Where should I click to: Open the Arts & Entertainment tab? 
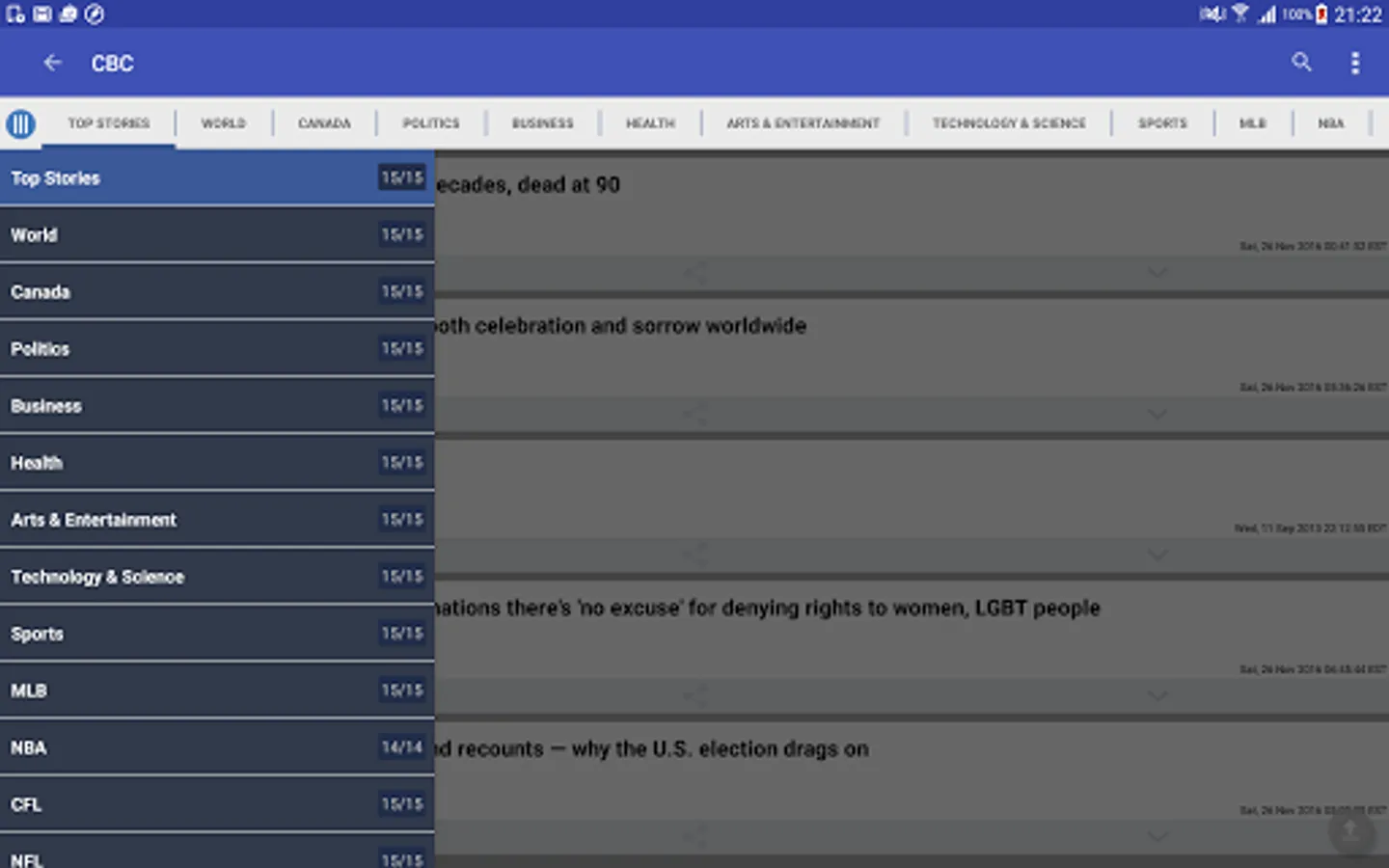(803, 123)
